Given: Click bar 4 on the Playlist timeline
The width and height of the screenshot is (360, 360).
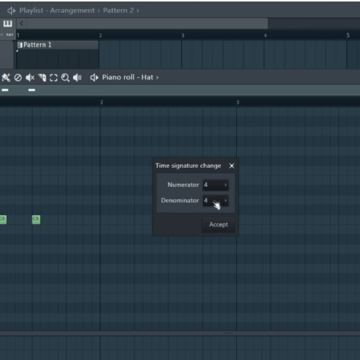Looking at the screenshot, I should click(x=265, y=35).
